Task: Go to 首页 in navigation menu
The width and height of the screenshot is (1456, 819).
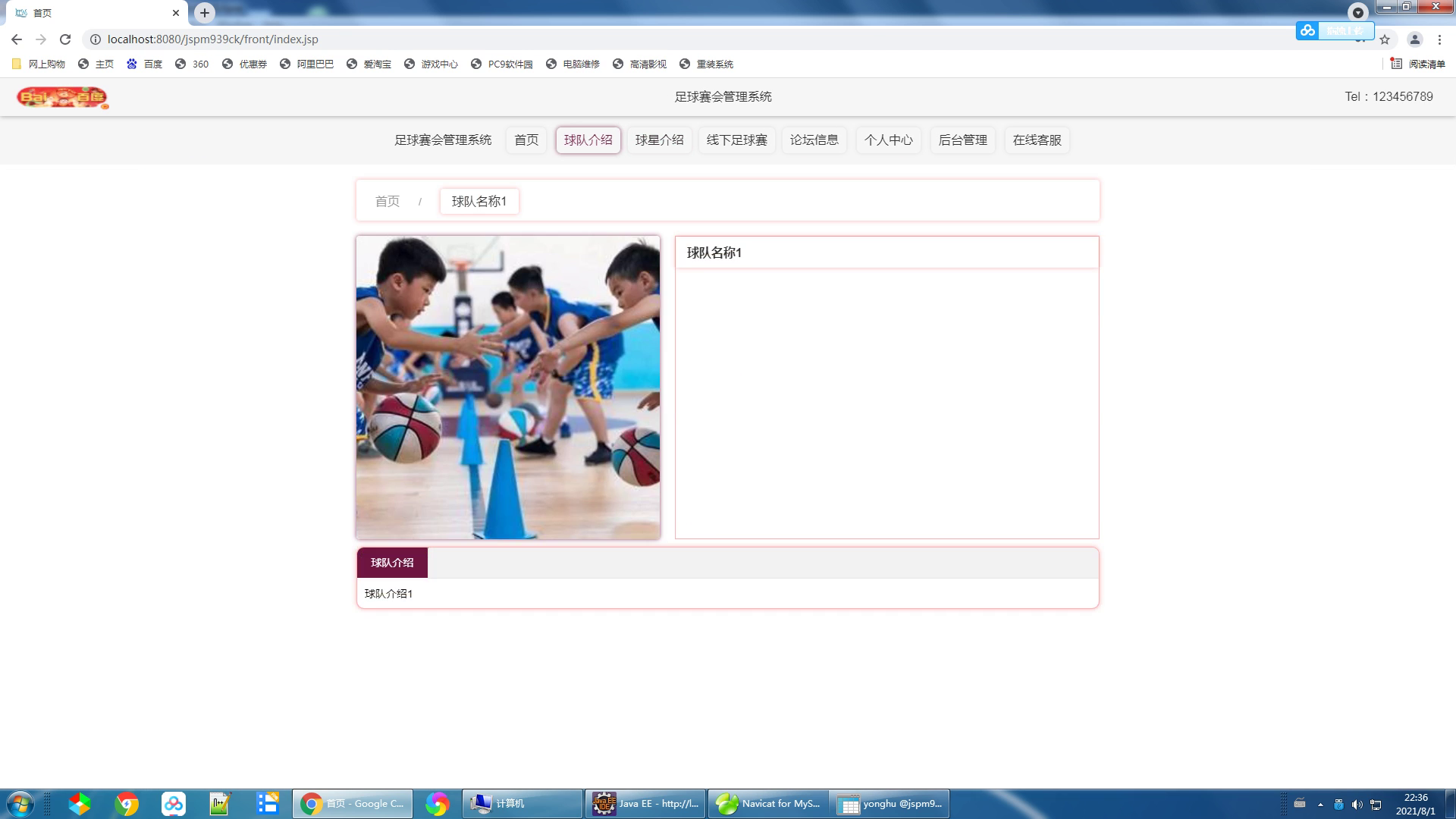Action: (x=526, y=140)
